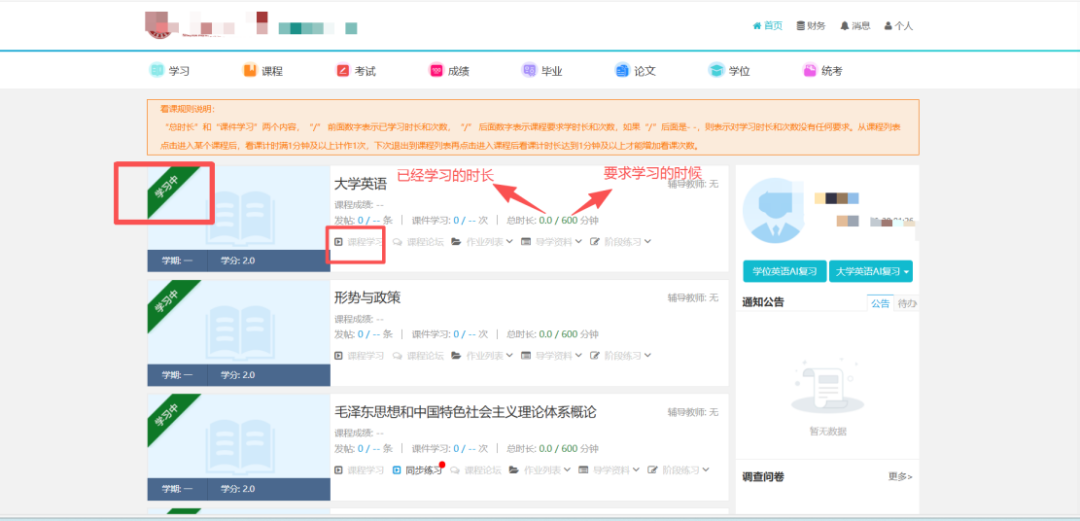Expand 作业列表 dropdown for 大学英语
The height and width of the screenshot is (521, 1080).
(x=482, y=242)
